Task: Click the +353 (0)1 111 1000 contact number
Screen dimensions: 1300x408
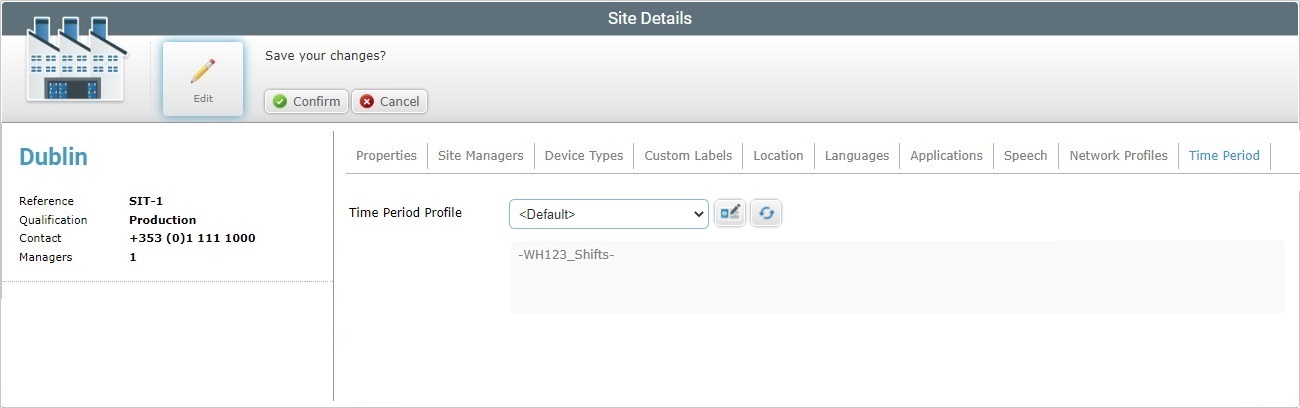Action: (x=192, y=238)
